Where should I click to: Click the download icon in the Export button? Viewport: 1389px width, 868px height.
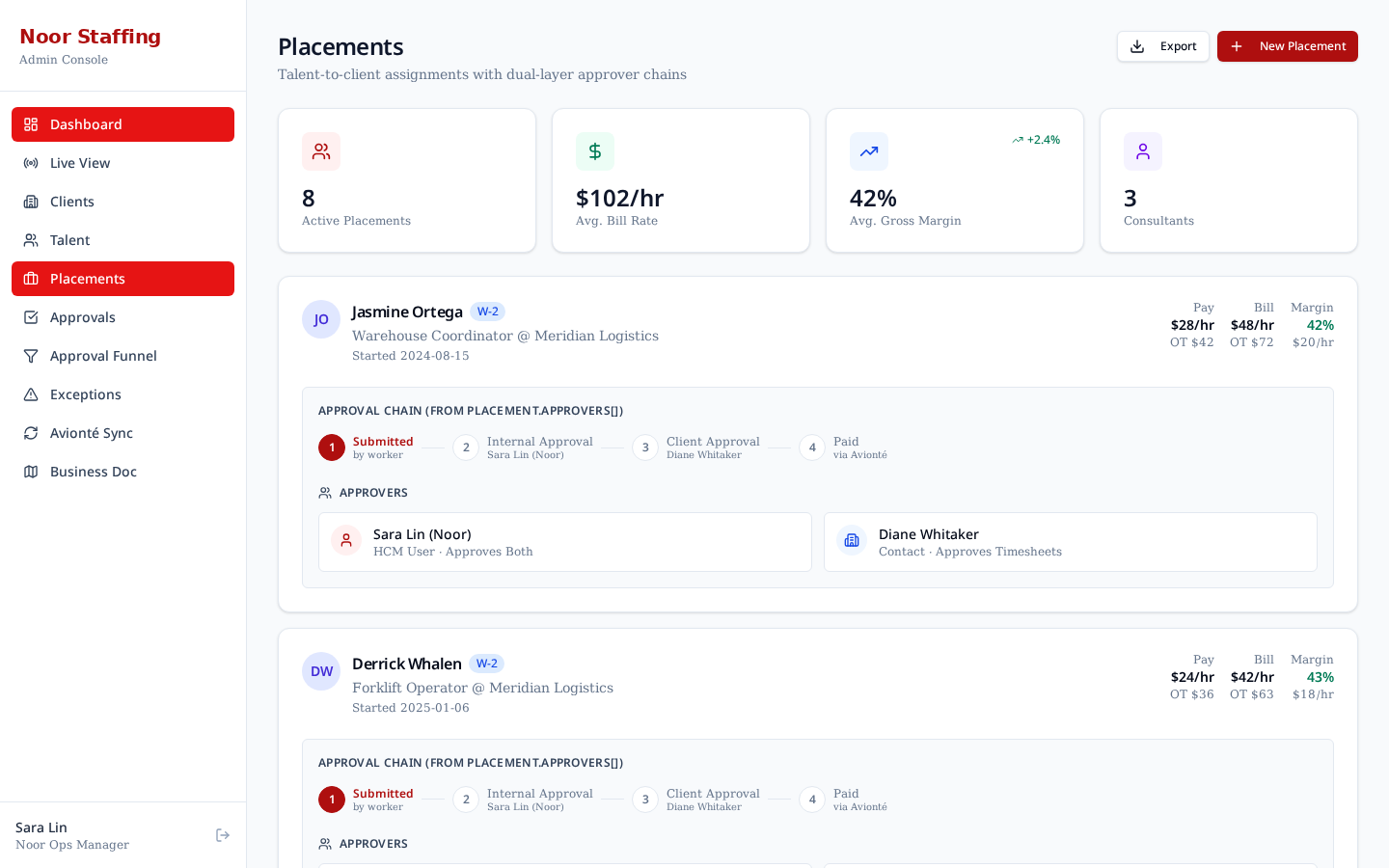click(1137, 46)
